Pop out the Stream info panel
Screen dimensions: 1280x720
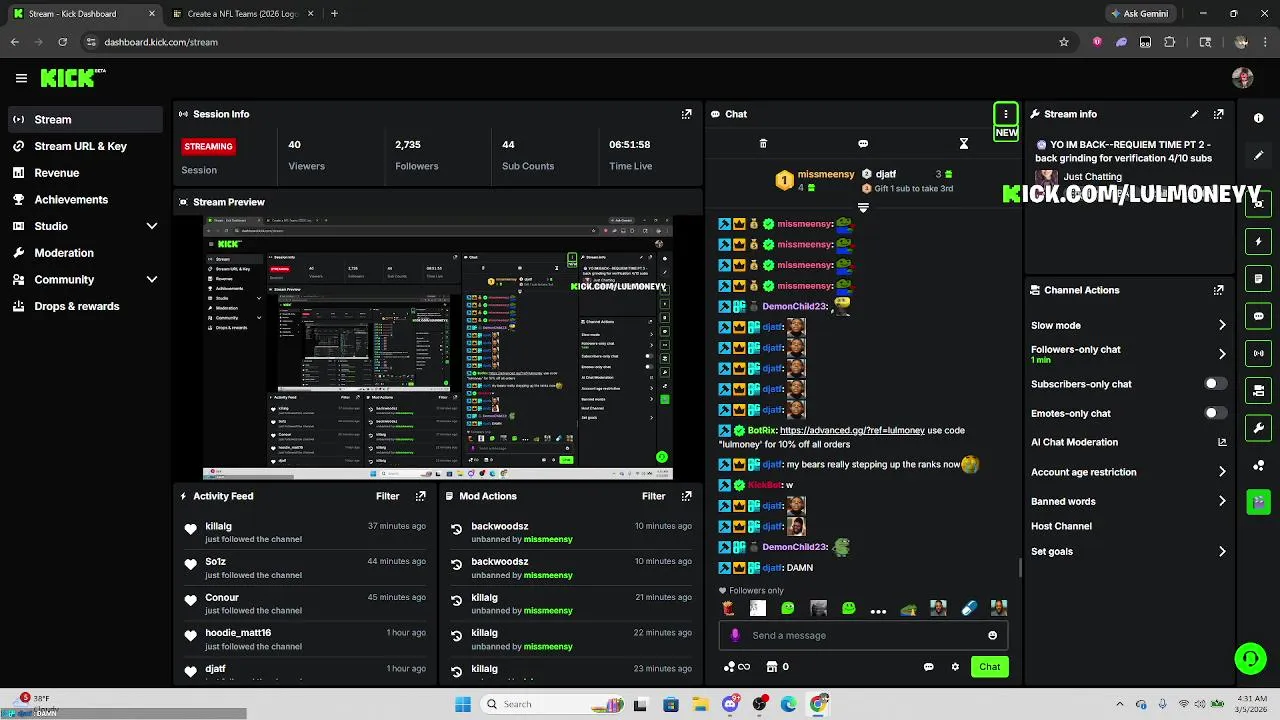1218,114
